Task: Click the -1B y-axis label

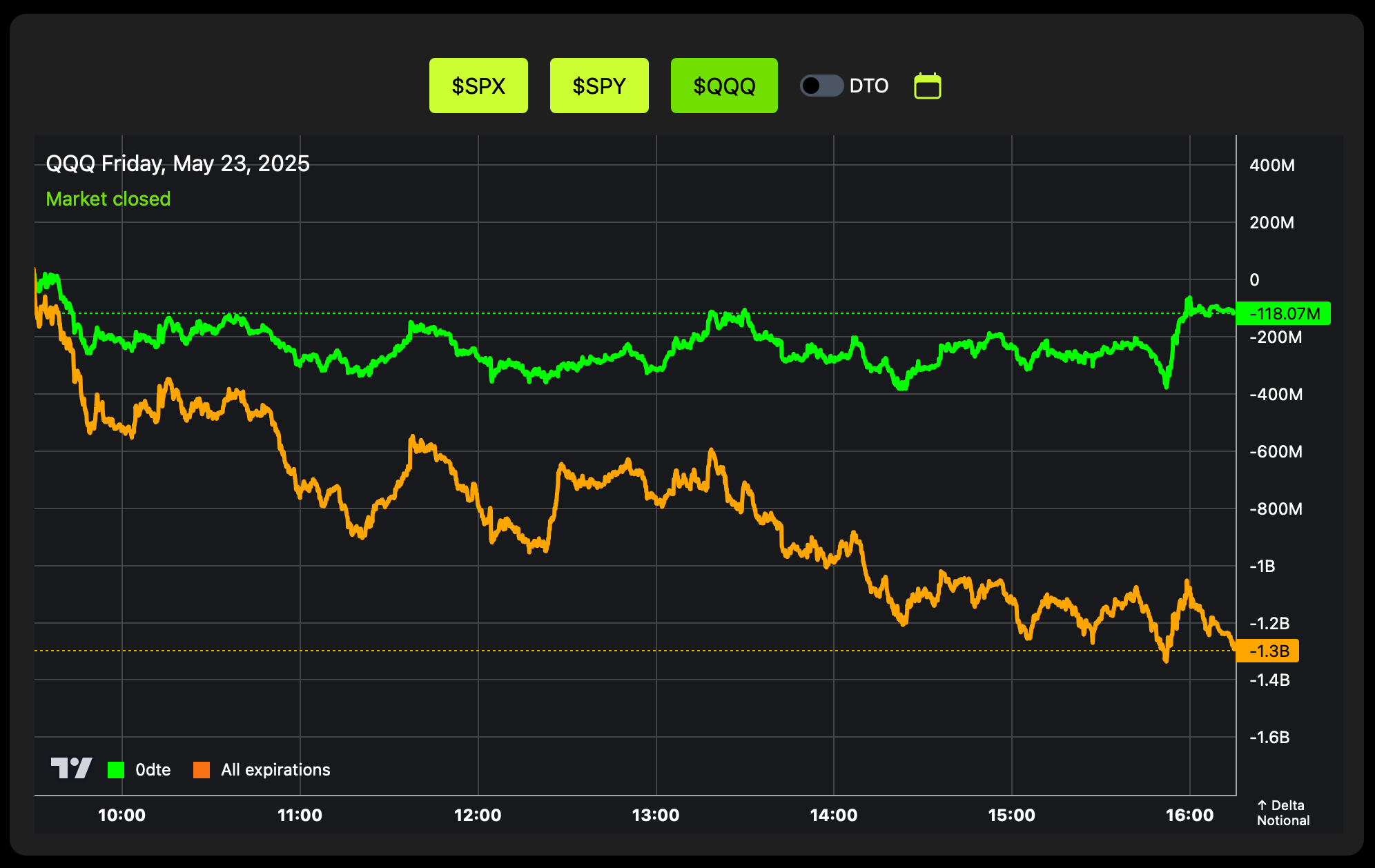Action: pyautogui.click(x=1262, y=566)
